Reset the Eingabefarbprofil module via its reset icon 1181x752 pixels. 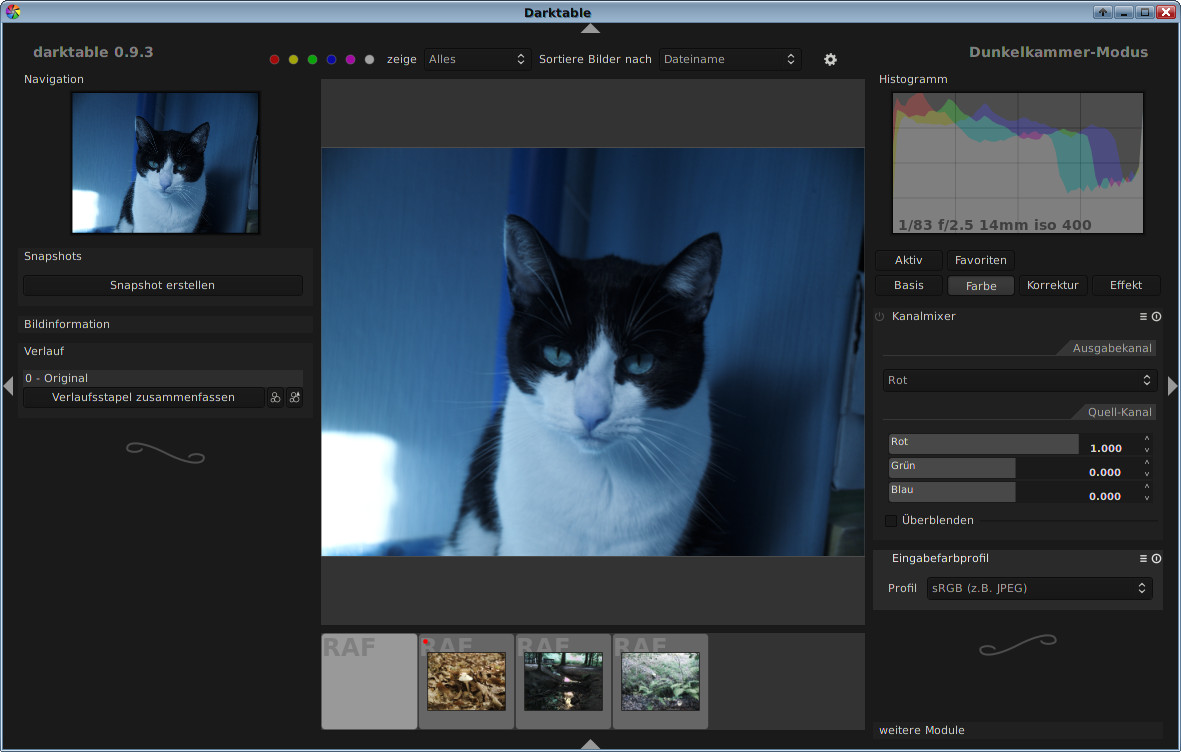coord(1156,559)
